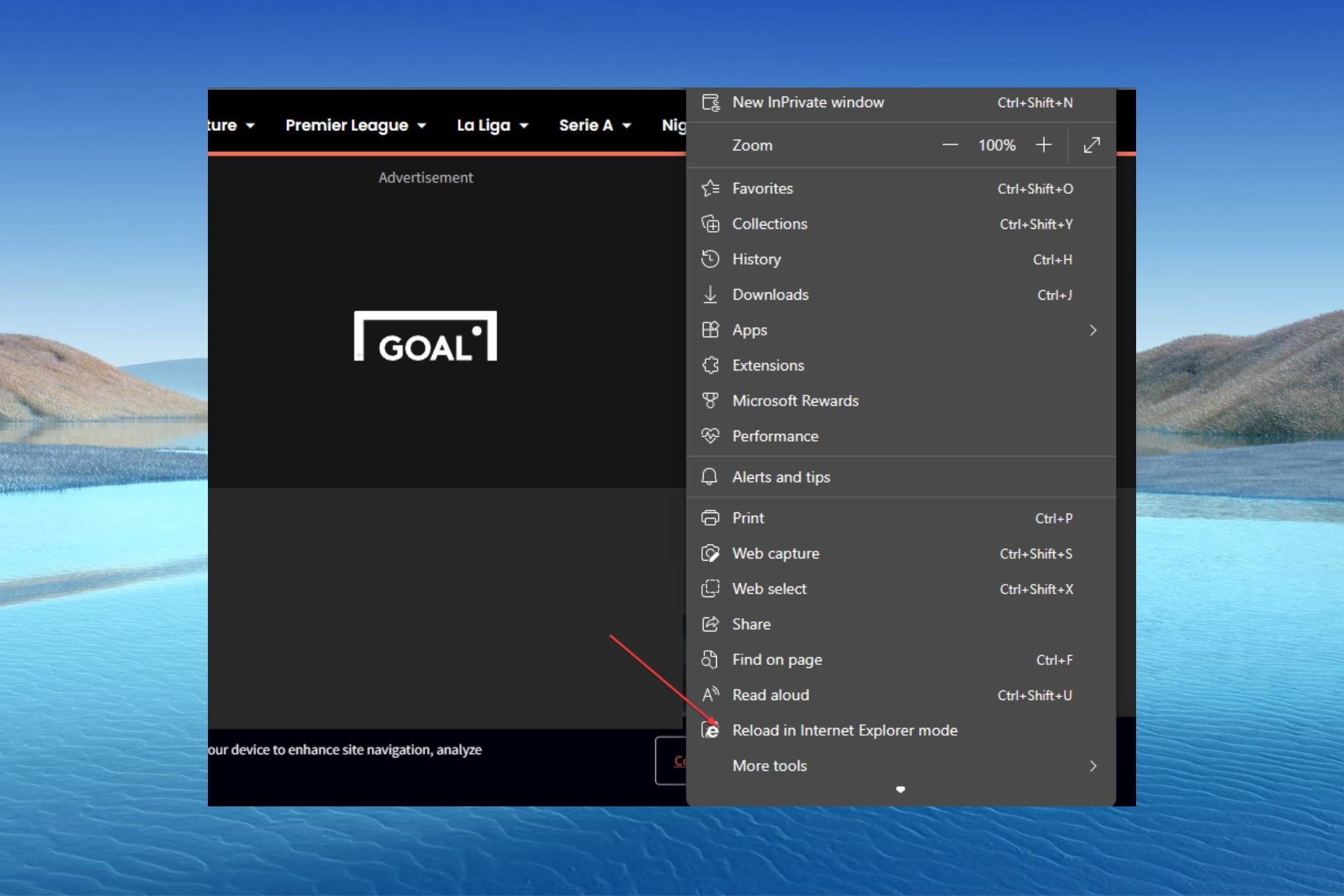Screen dimensions: 1344x896
Task: Click the Apps grid icon
Action: pyautogui.click(x=710, y=330)
